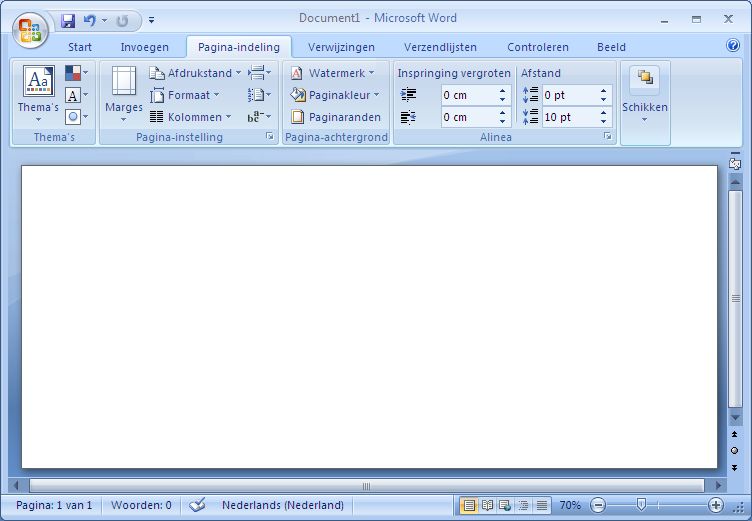752x521 pixels.
Task: Choose theme colors icon
Action: click(77, 73)
